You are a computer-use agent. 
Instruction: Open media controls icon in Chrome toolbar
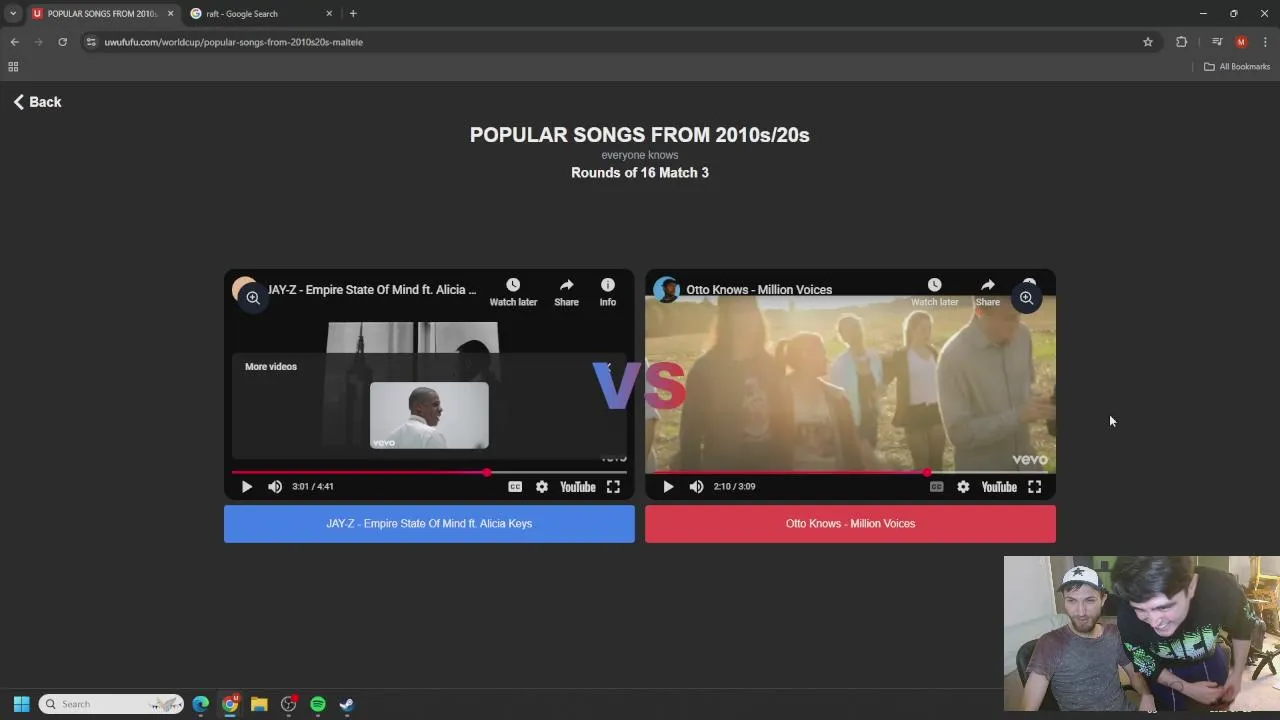(x=1217, y=42)
